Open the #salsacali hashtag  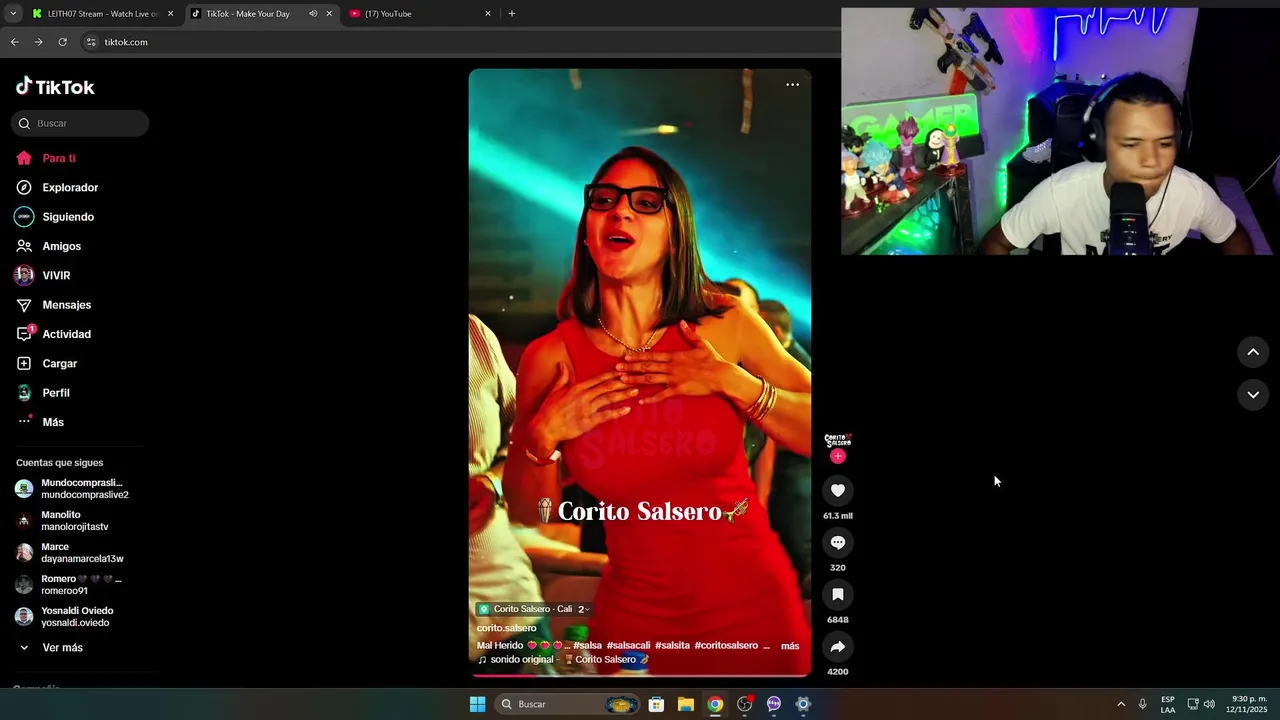click(x=628, y=646)
